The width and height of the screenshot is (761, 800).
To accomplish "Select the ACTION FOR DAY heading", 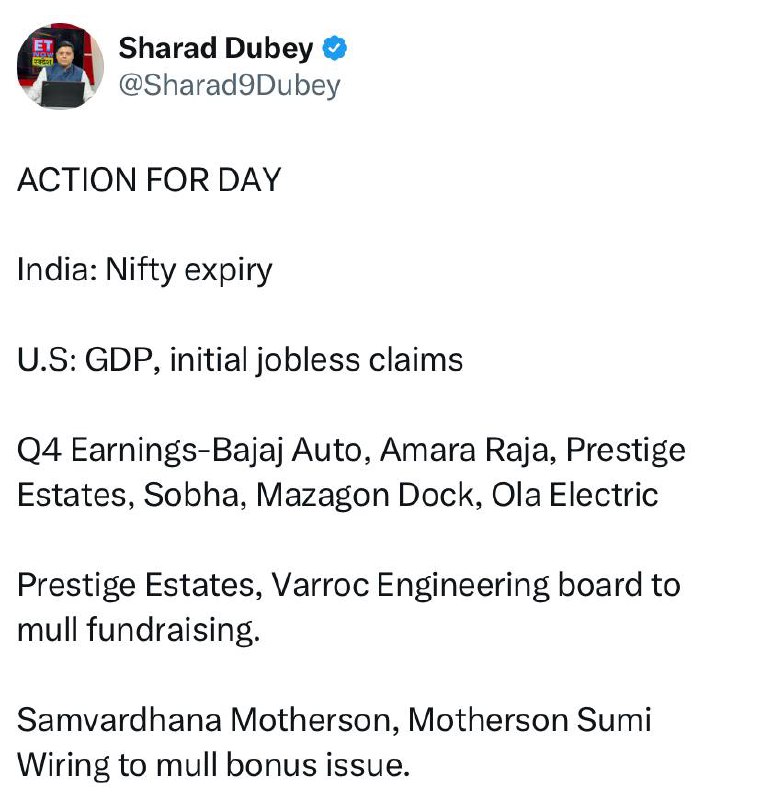I will point(149,180).
